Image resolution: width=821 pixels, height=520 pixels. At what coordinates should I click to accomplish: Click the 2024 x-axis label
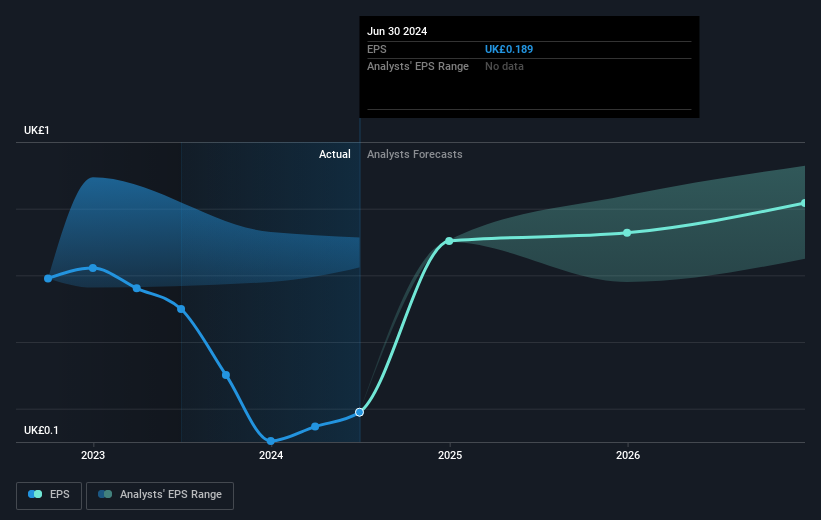tap(271, 455)
